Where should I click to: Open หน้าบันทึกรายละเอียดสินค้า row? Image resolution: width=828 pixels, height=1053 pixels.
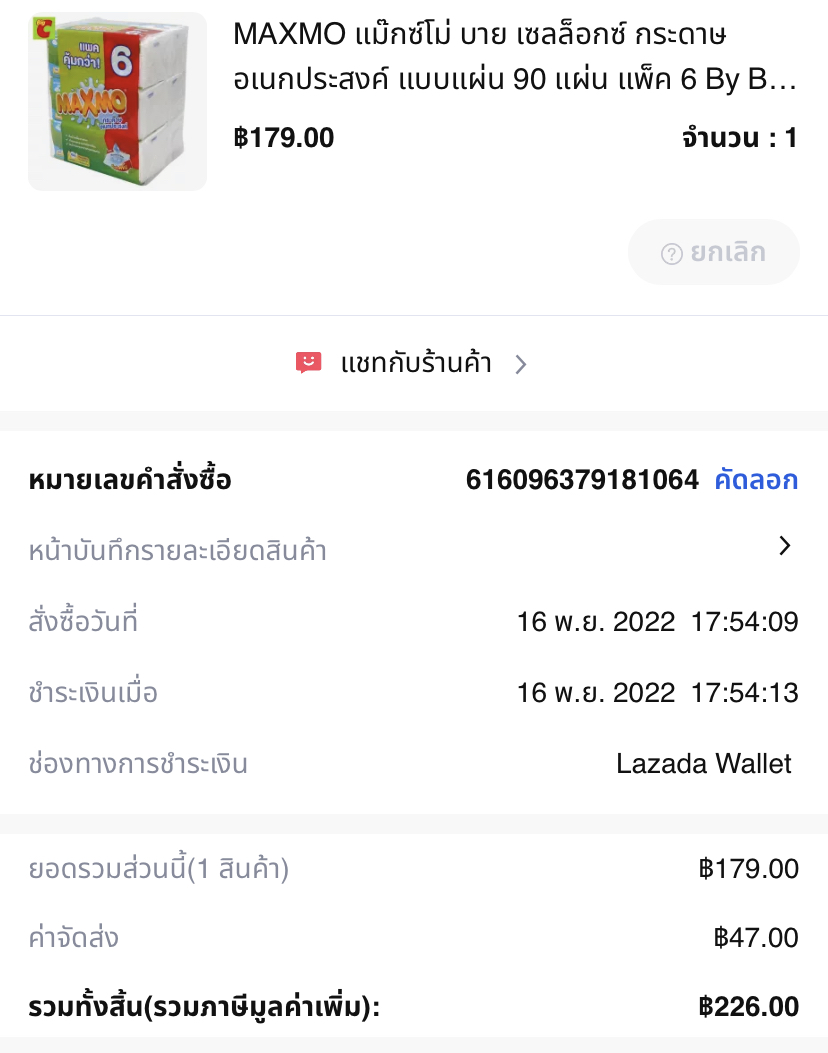click(414, 549)
